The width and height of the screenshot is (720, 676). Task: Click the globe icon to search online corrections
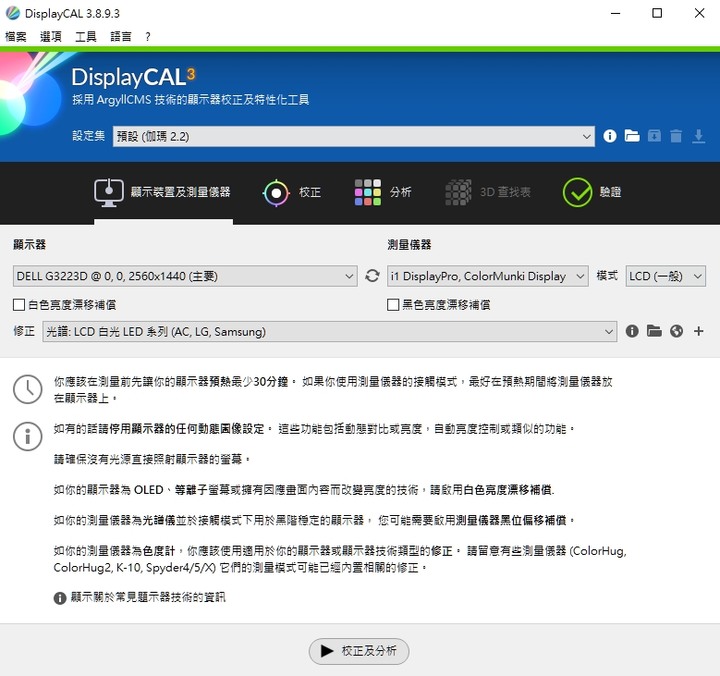tap(676, 331)
